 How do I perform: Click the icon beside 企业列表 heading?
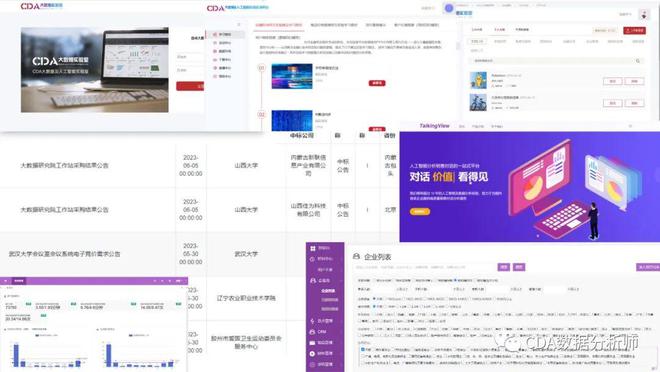point(357,256)
